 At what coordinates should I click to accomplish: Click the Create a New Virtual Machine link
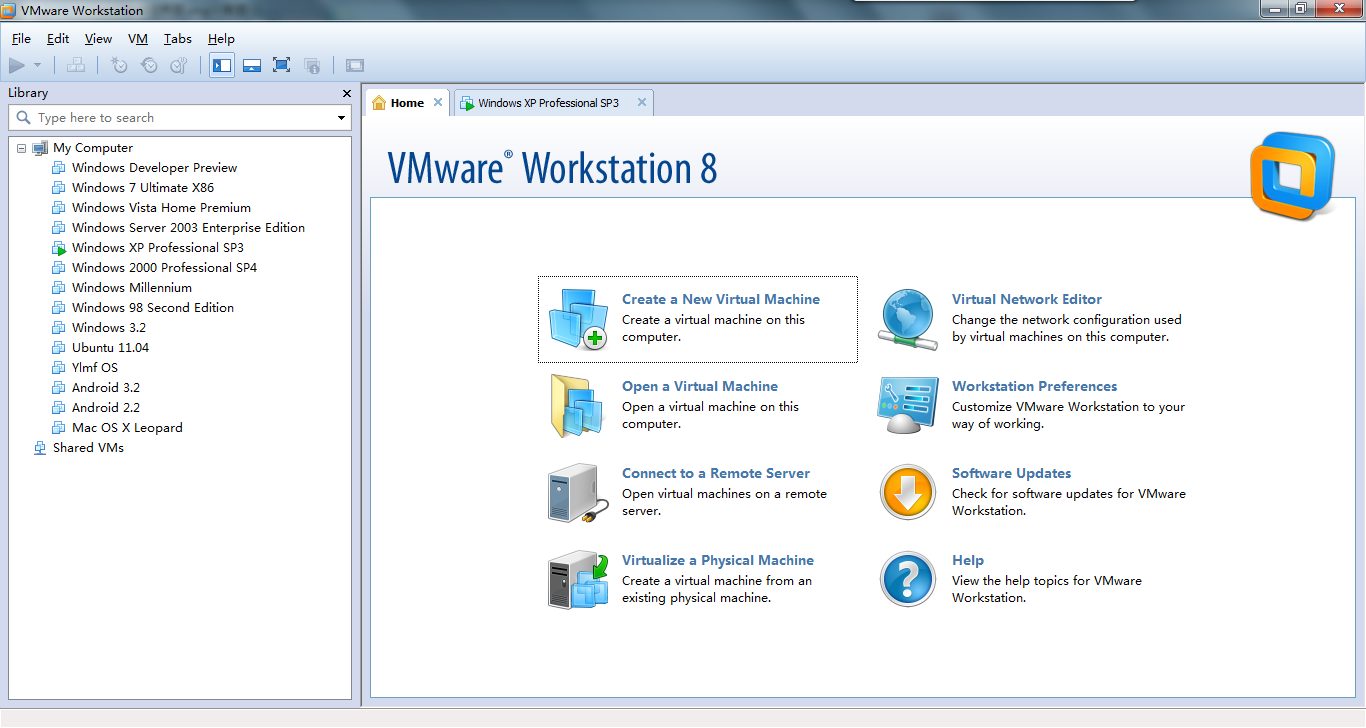point(721,299)
